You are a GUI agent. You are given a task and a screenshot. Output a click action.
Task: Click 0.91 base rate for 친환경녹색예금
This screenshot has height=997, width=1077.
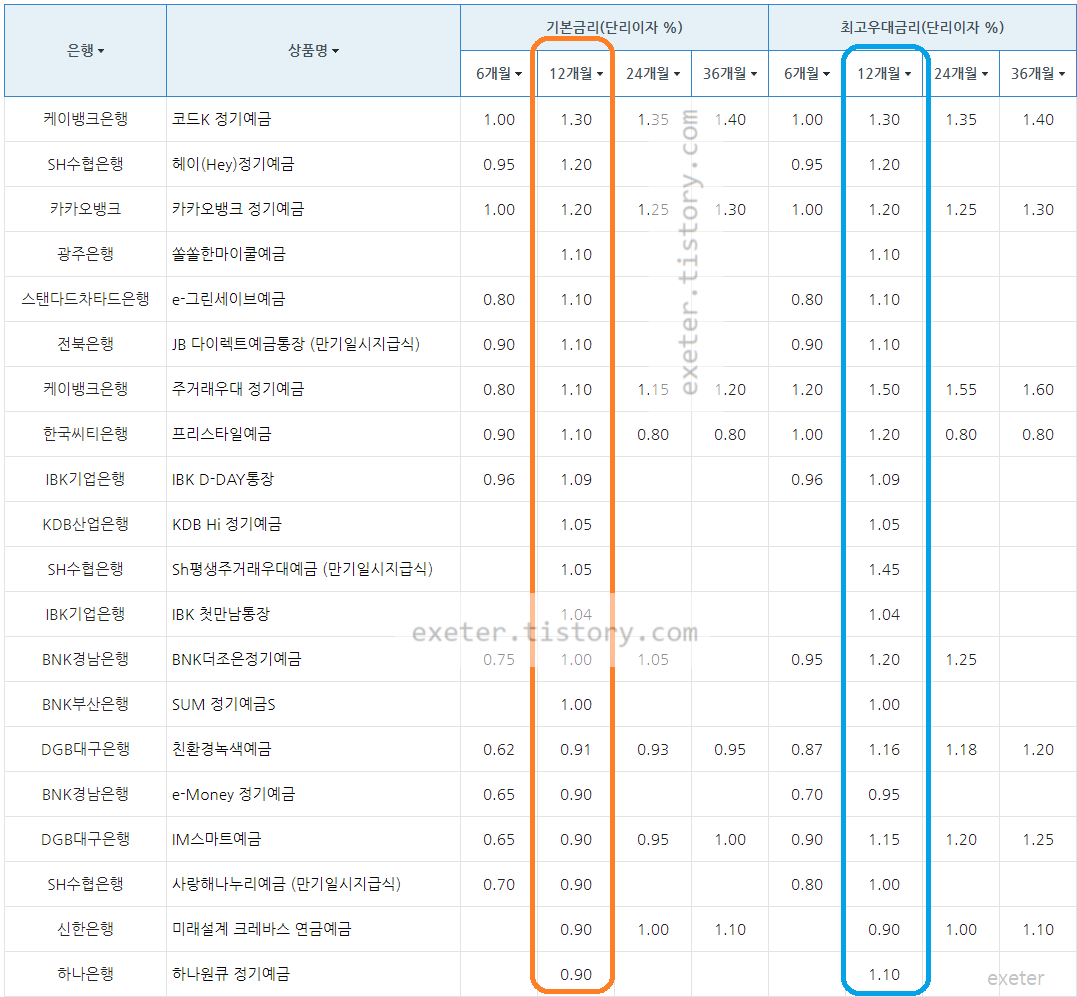[x=576, y=749]
